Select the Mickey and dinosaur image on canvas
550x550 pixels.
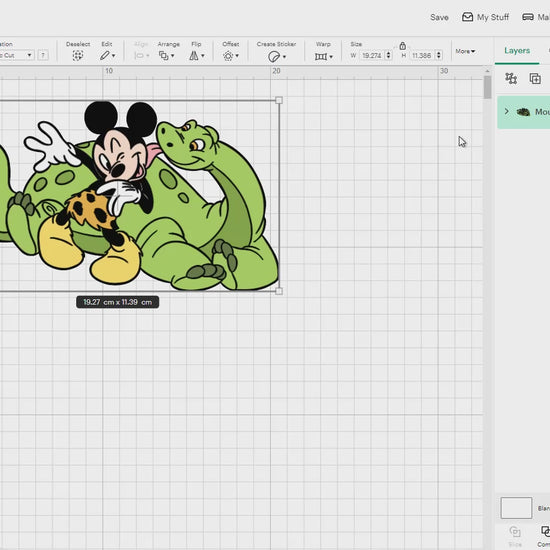(x=139, y=196)
